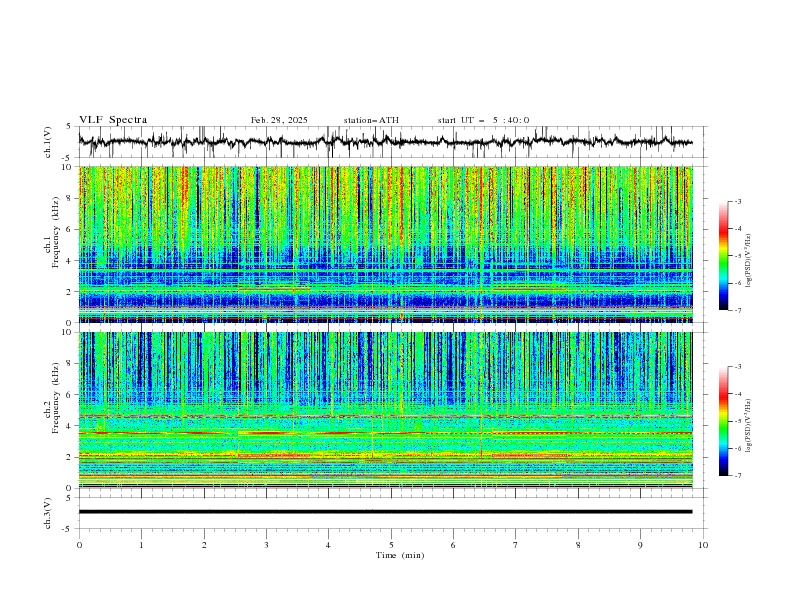
Task: Select the date "Feb. 28, 2025"
Action: point(279,120)
